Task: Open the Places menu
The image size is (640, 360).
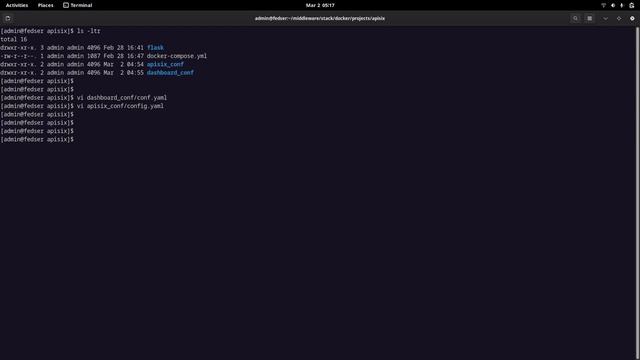Action: [x=45, y=5]
